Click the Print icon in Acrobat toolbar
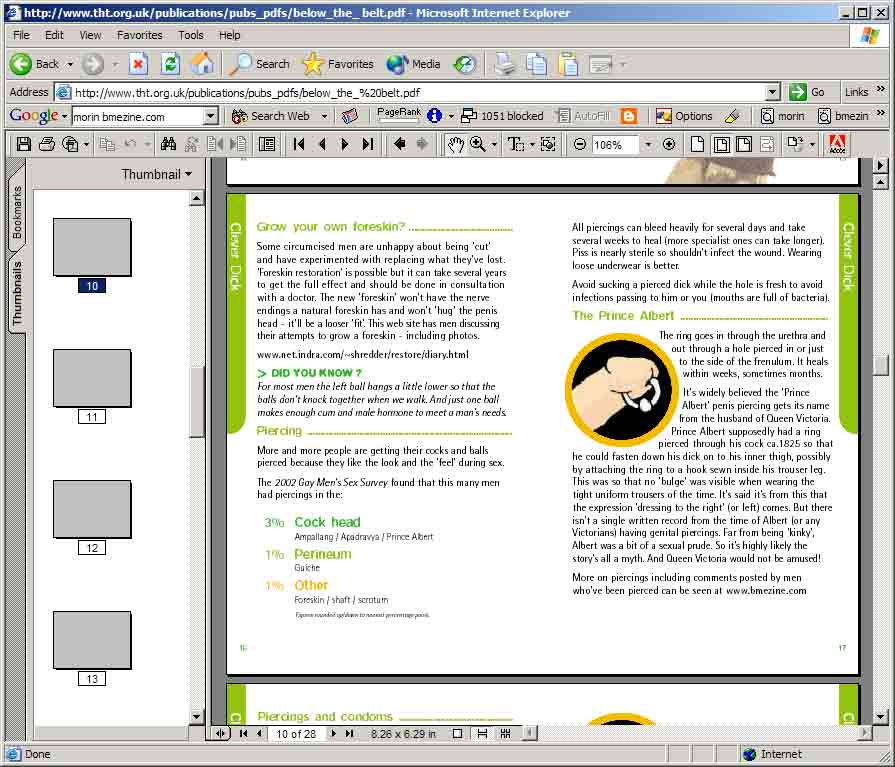895x767 pixels. click(x=46, y=144)
